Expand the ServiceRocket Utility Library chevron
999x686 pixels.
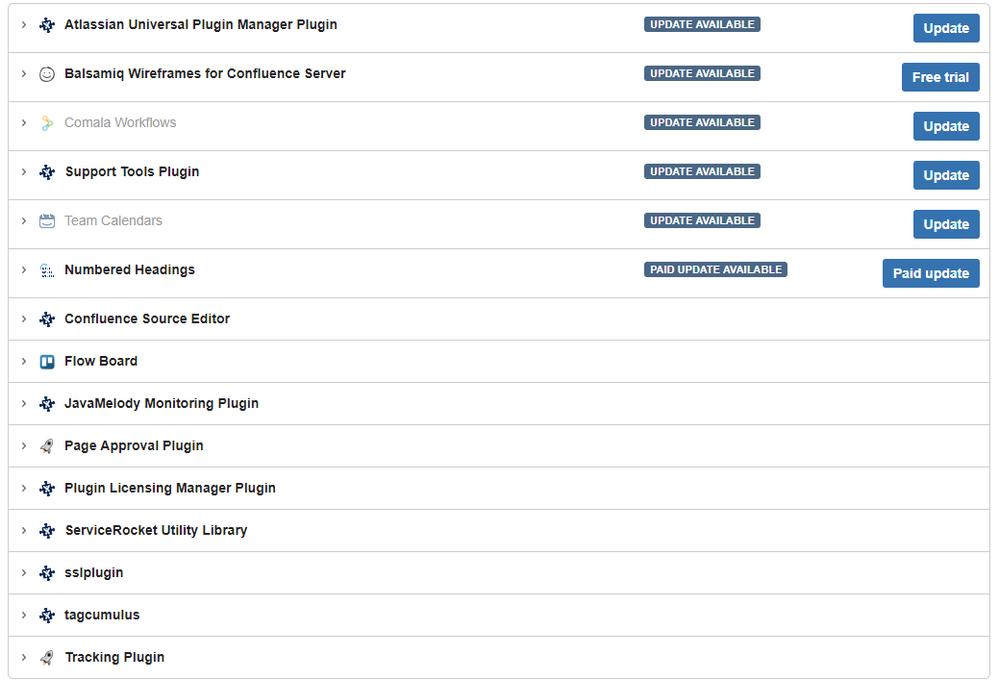(x=24, y=531)
